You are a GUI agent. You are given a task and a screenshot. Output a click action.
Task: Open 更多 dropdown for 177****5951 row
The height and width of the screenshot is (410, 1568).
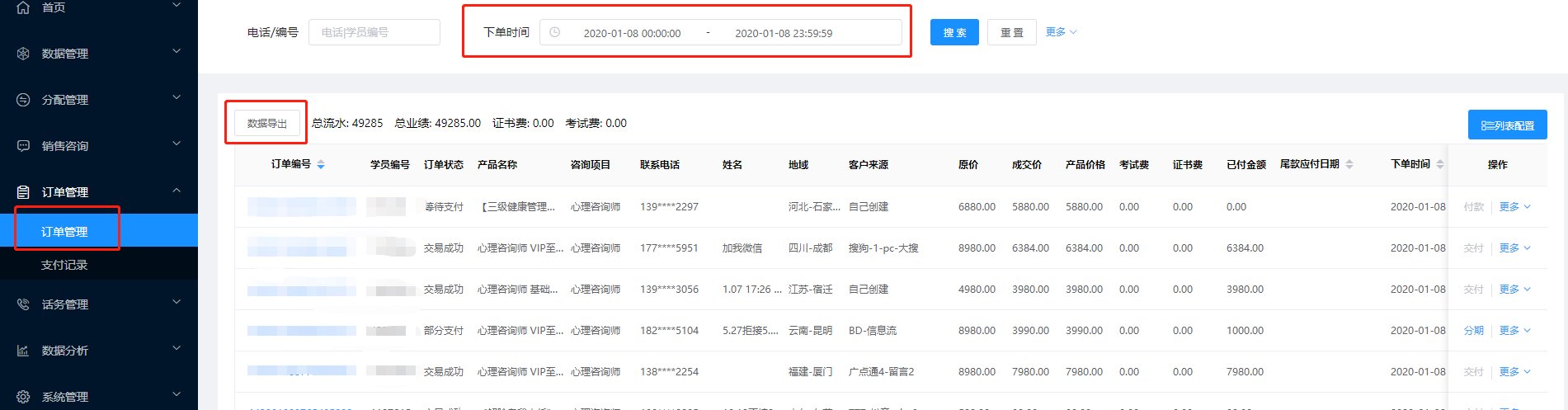point(1514,248)
